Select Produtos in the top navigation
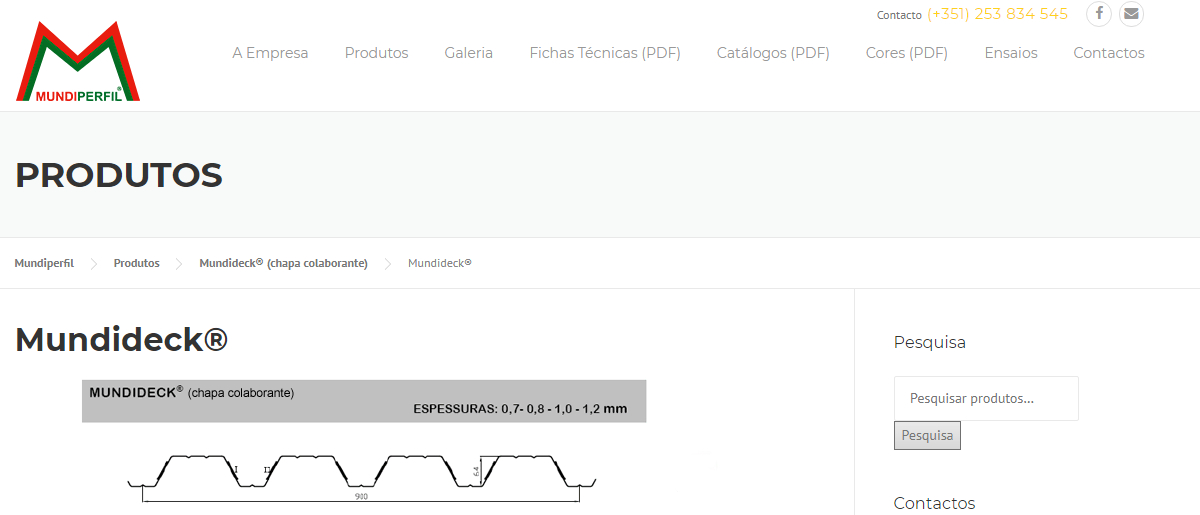The width and height of the screenshot is (1200, 515). (x=376, y=53)
